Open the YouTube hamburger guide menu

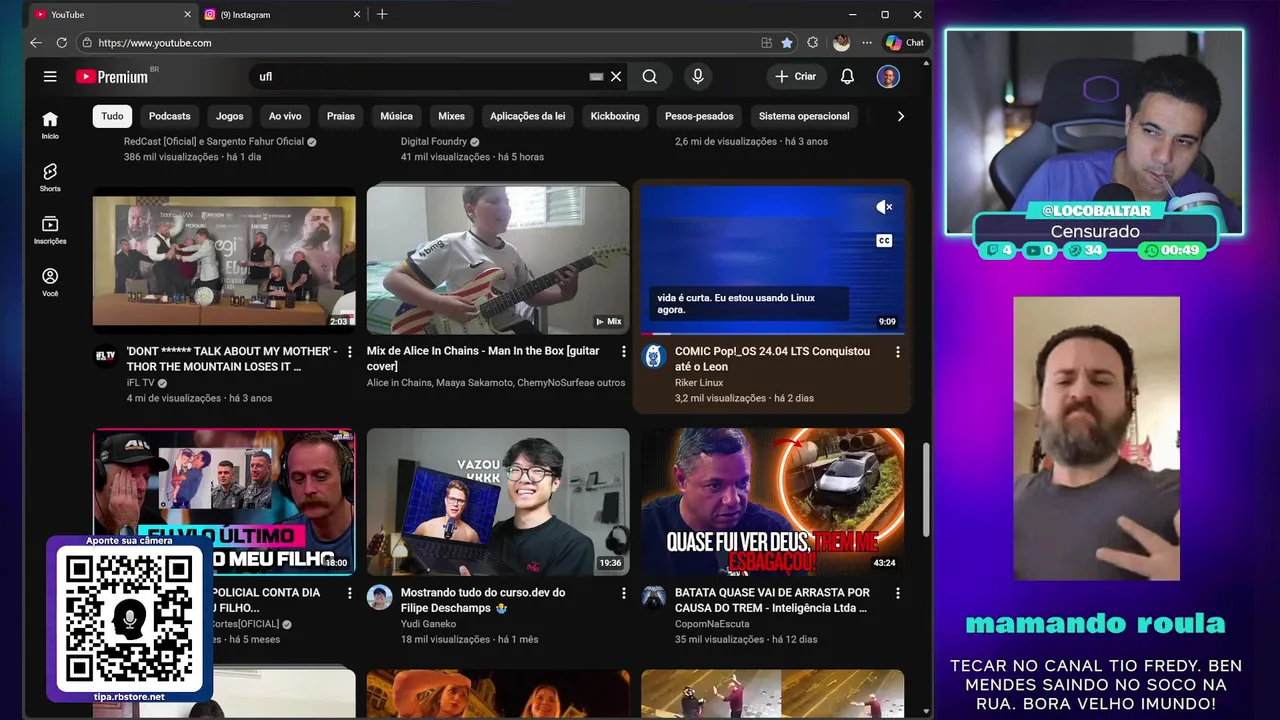50,76
